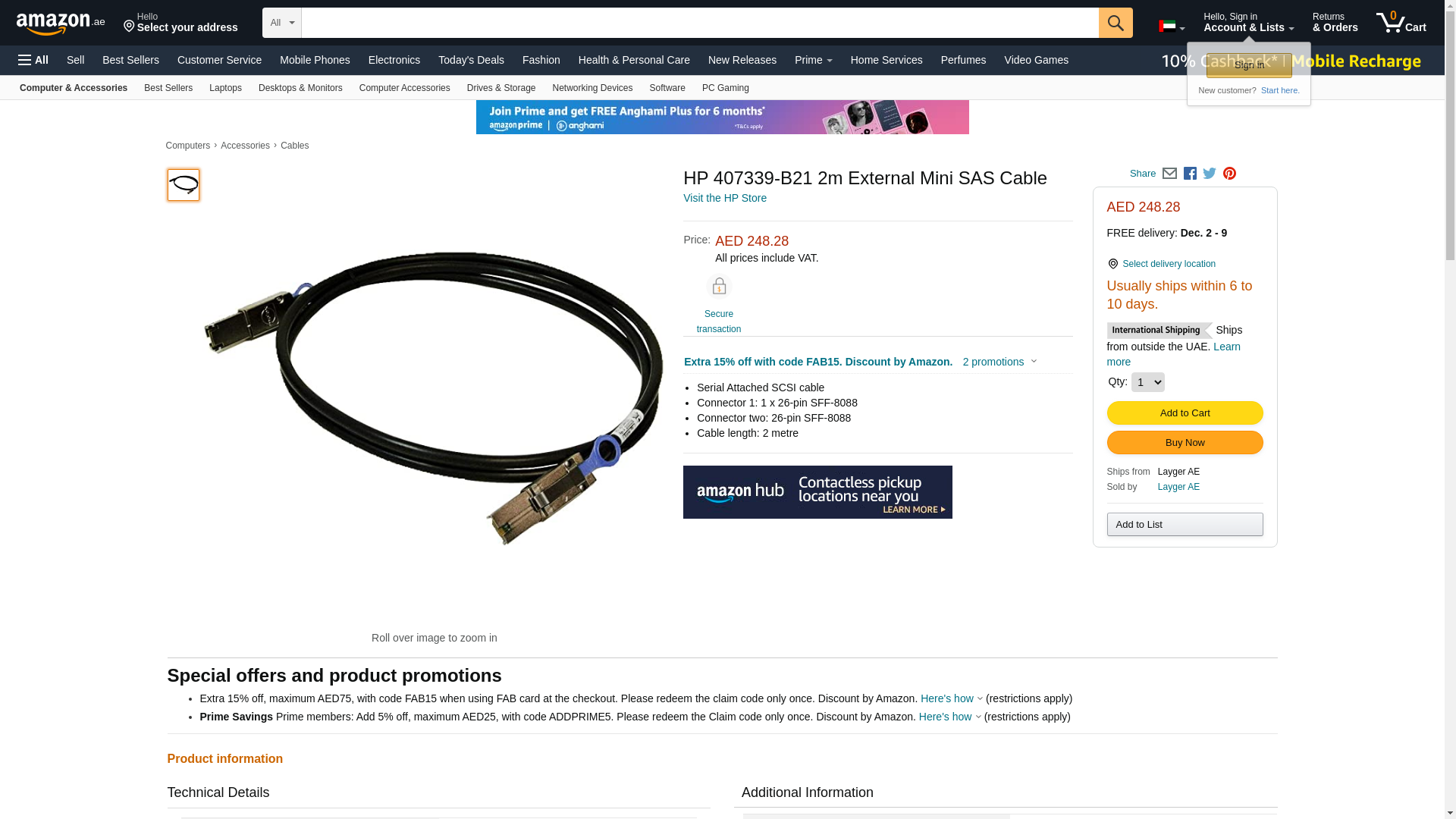Click the secure transaction lock icon
This screenshot has width=1456, height=819.
click(x=719, y=286)
